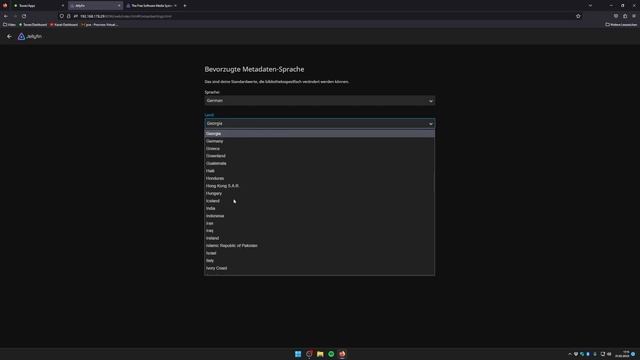Screen dimensions: 640x360
Task: Open taskbar clock and date
Action: (x=622, y=354)
